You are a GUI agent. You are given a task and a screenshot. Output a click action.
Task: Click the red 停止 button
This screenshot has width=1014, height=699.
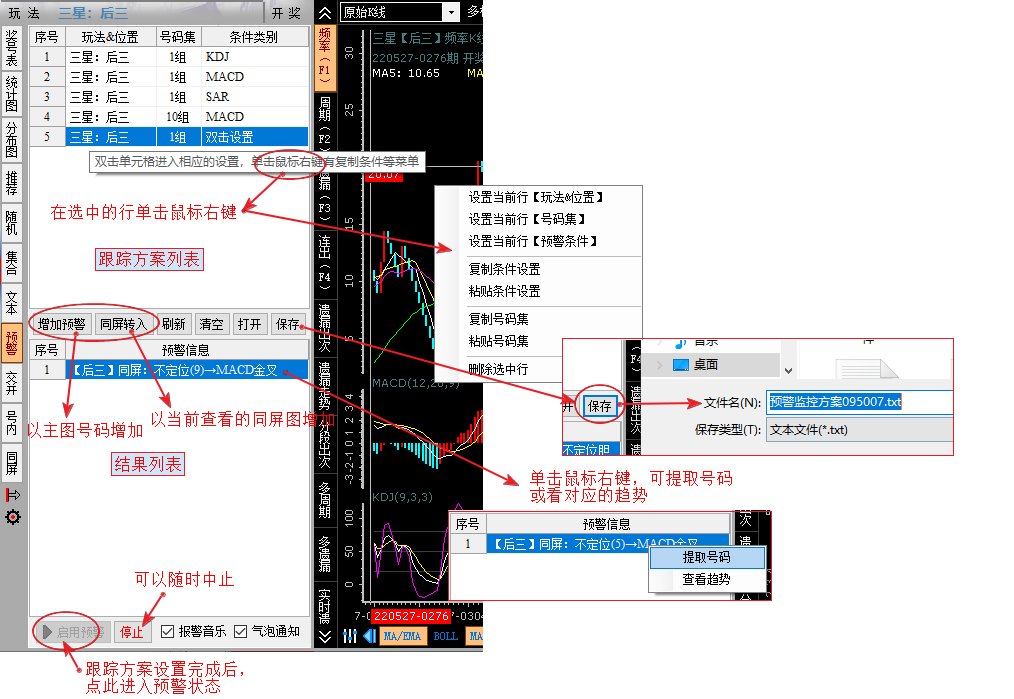(x=131, y=632)
